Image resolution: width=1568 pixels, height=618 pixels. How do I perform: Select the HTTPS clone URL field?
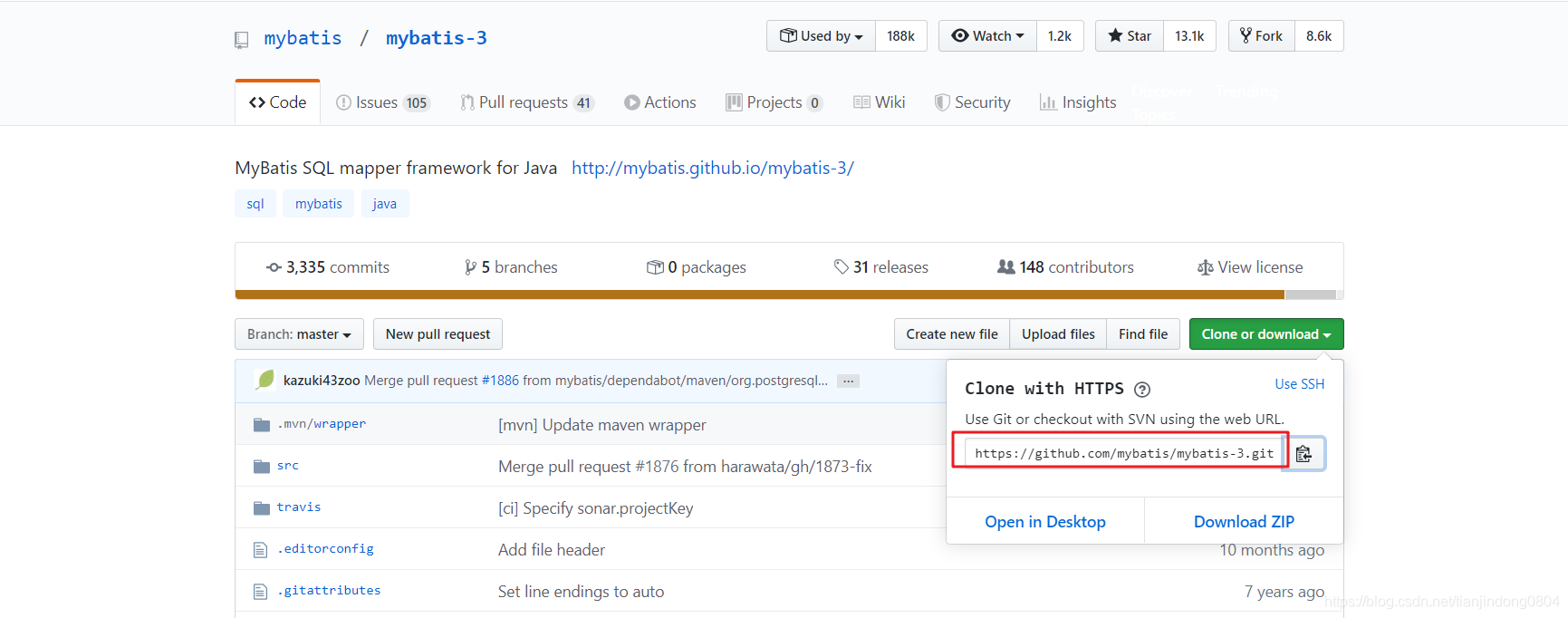pos(1123,453)
